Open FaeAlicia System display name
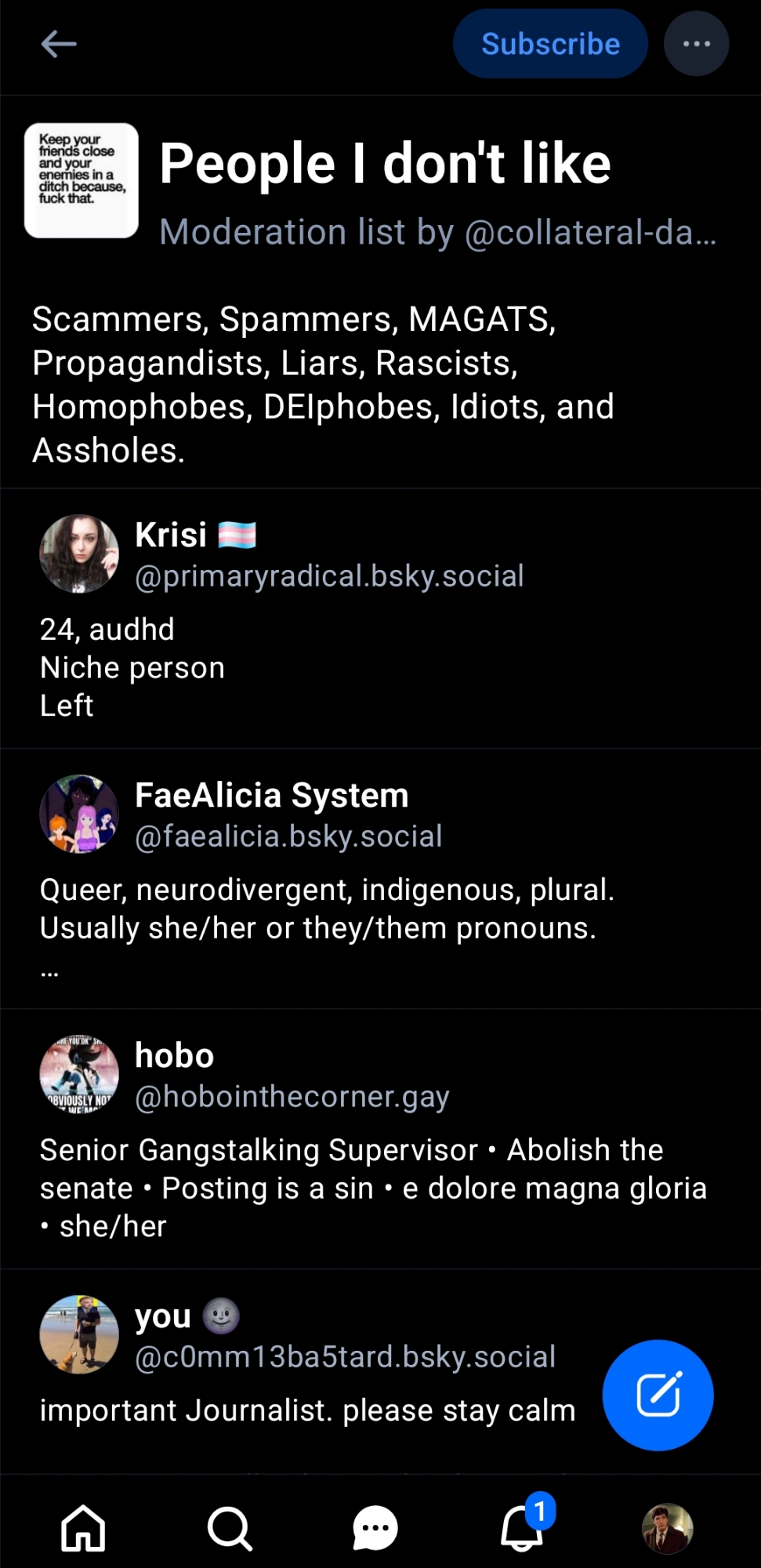Image resolution: width=761 pixels, height=1568 pixels. (271, 795)
